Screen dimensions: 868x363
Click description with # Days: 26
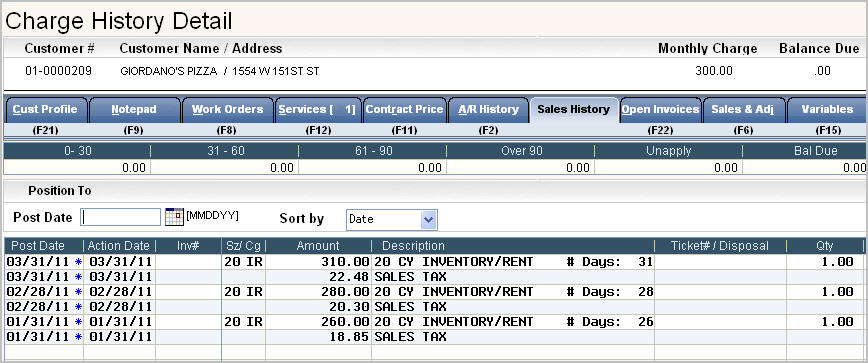514,321
